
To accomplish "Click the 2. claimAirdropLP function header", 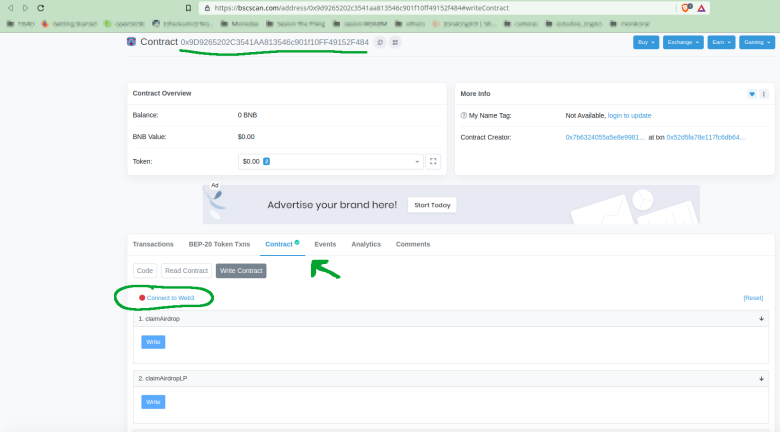I will 451,379.
